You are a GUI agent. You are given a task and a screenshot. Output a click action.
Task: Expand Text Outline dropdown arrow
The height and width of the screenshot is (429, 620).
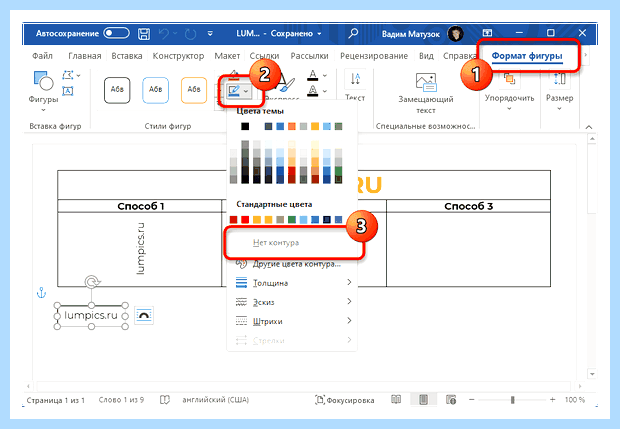(325, 91)
